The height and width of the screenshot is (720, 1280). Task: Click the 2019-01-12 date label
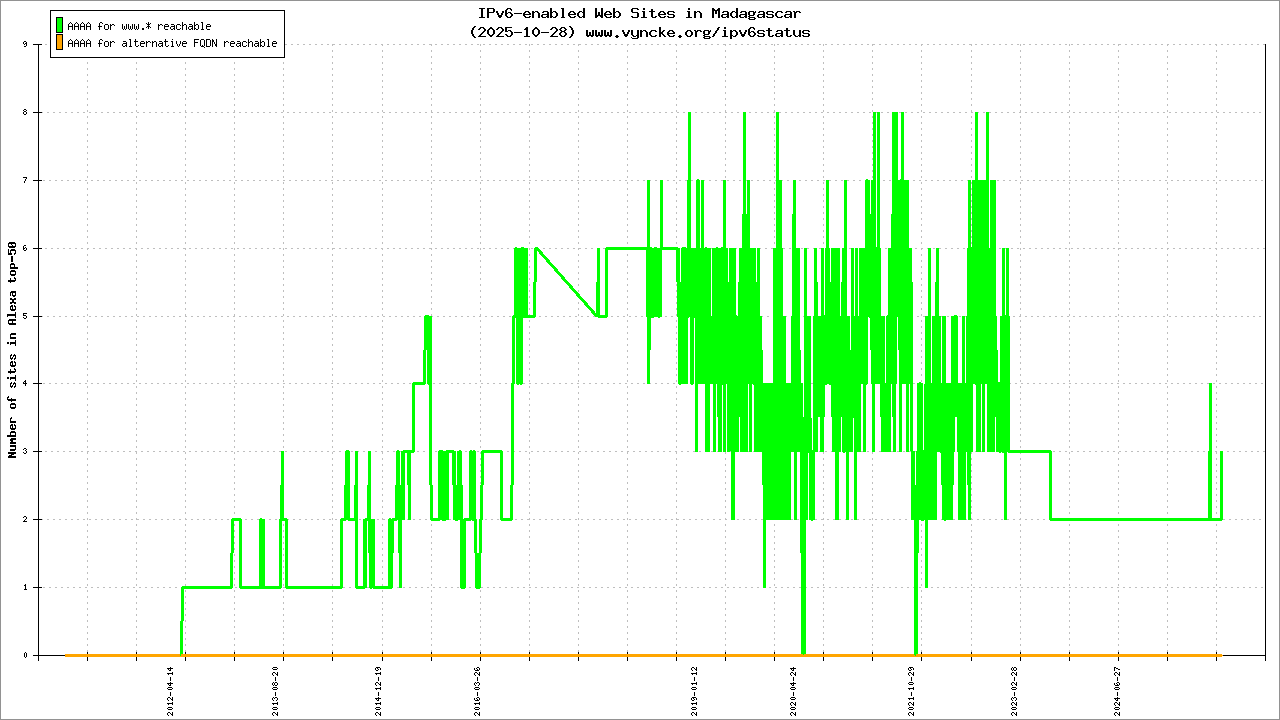coord(695,686)
